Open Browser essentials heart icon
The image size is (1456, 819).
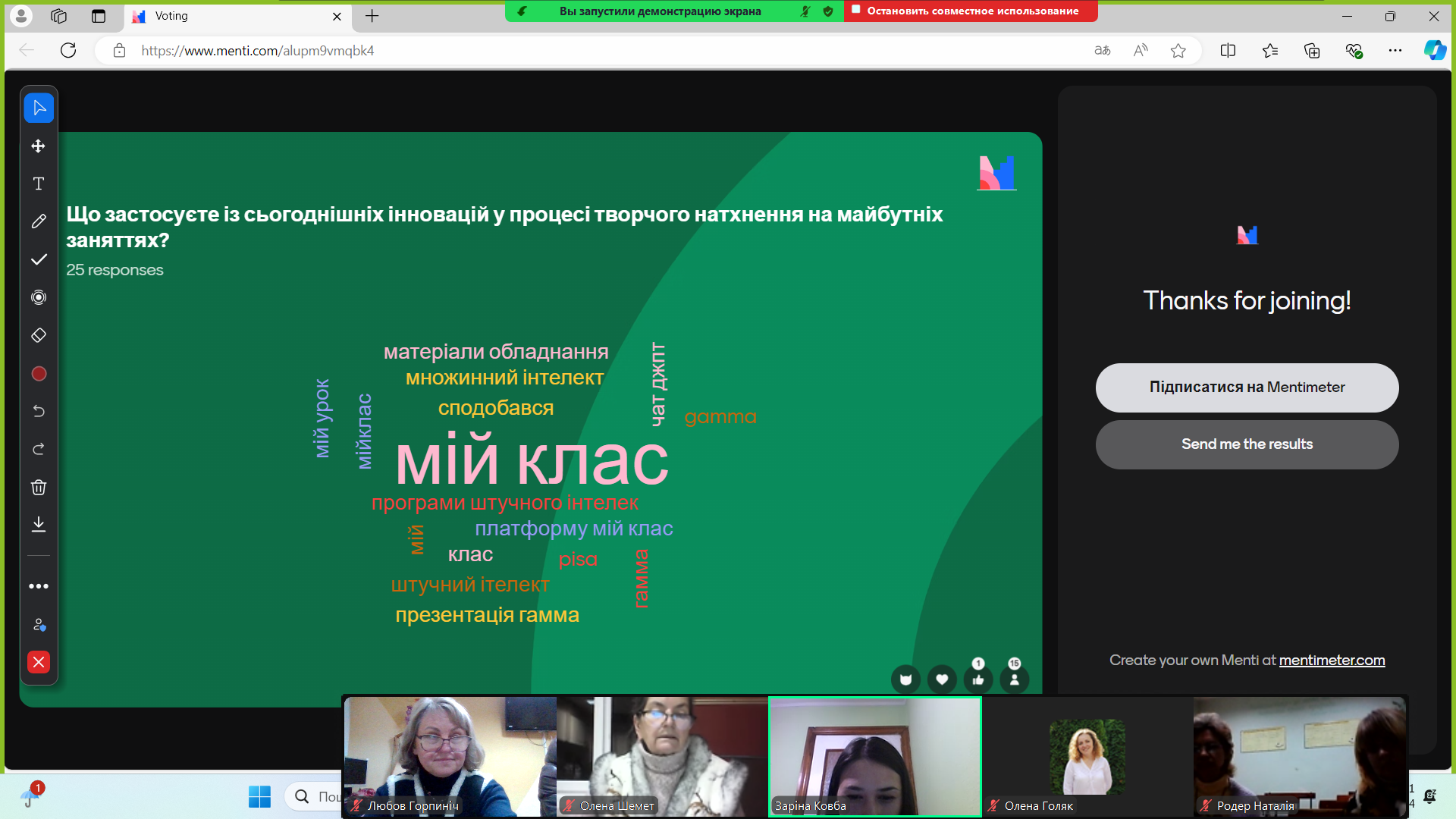[1354, 51]
